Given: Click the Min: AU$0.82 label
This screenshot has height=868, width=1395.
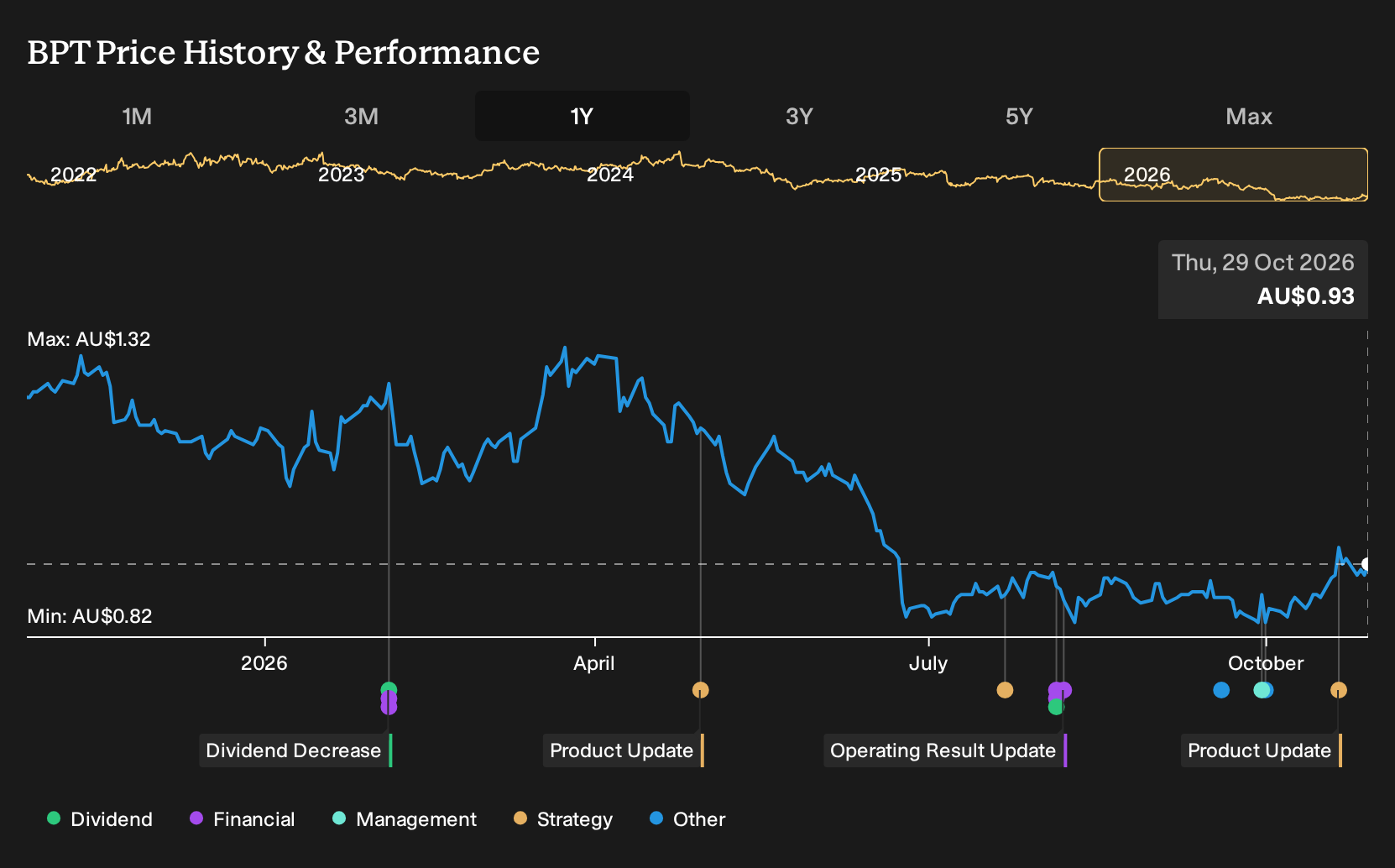Looking at the screenshot, I should [x=90, y=616].
